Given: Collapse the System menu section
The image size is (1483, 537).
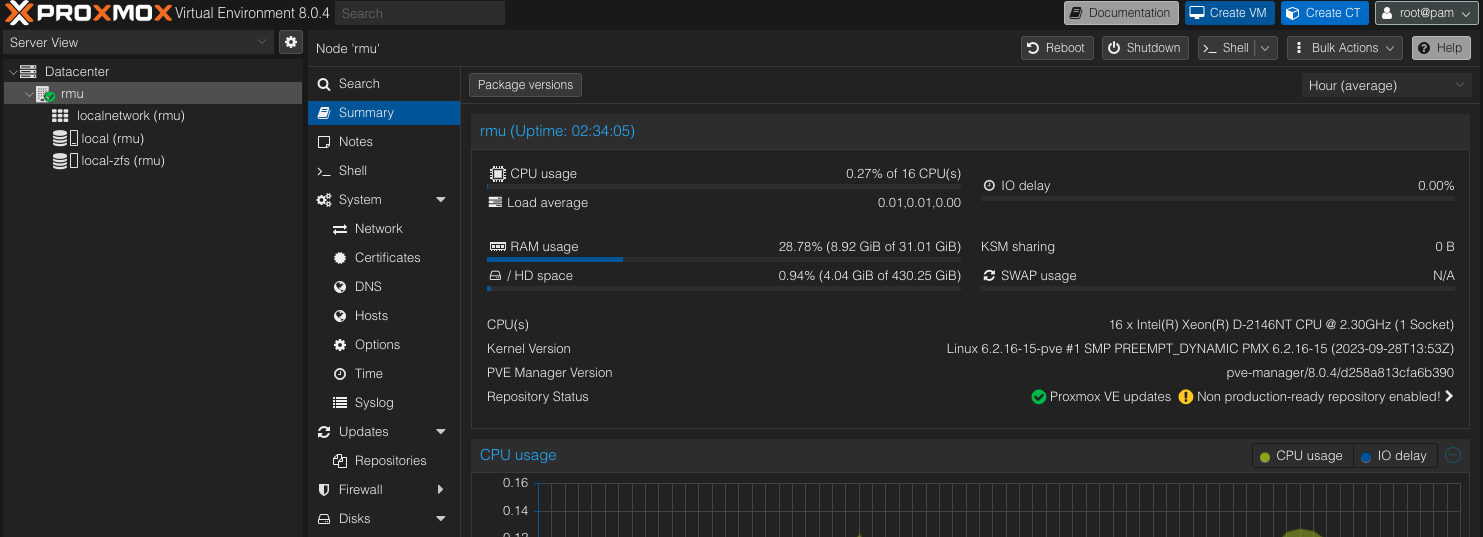Looking at the screenshot, I should tap(441, 200).
